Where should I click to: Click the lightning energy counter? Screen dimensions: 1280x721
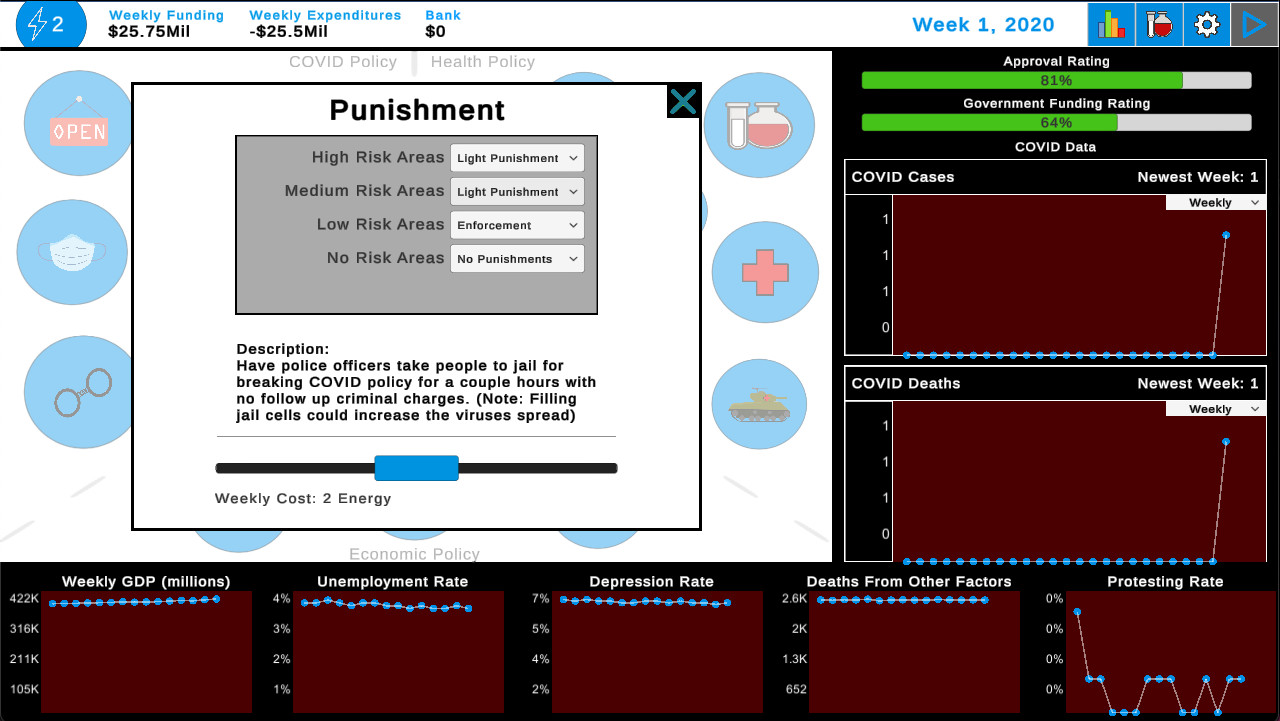[50, 24]
